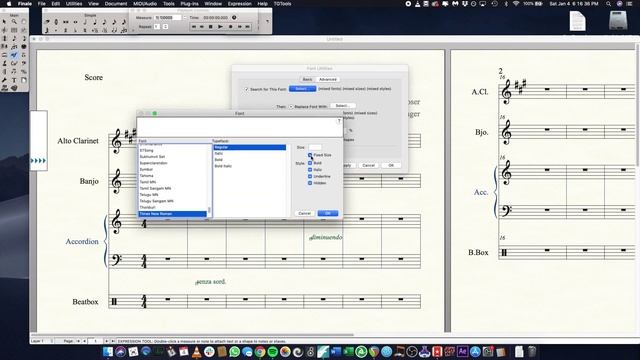640x360 pixels.
Task: Click Select next to Replace Font With
Action: [x=342, y=106]
